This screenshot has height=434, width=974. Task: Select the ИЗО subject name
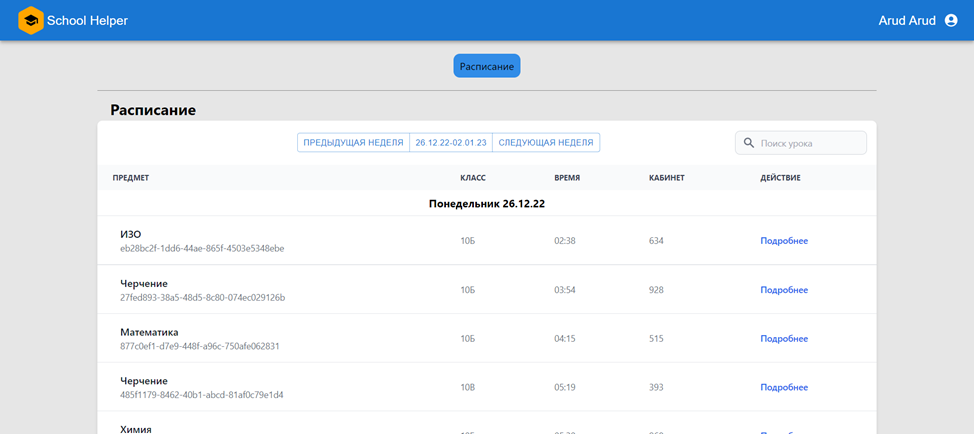[x=130, y=234]
